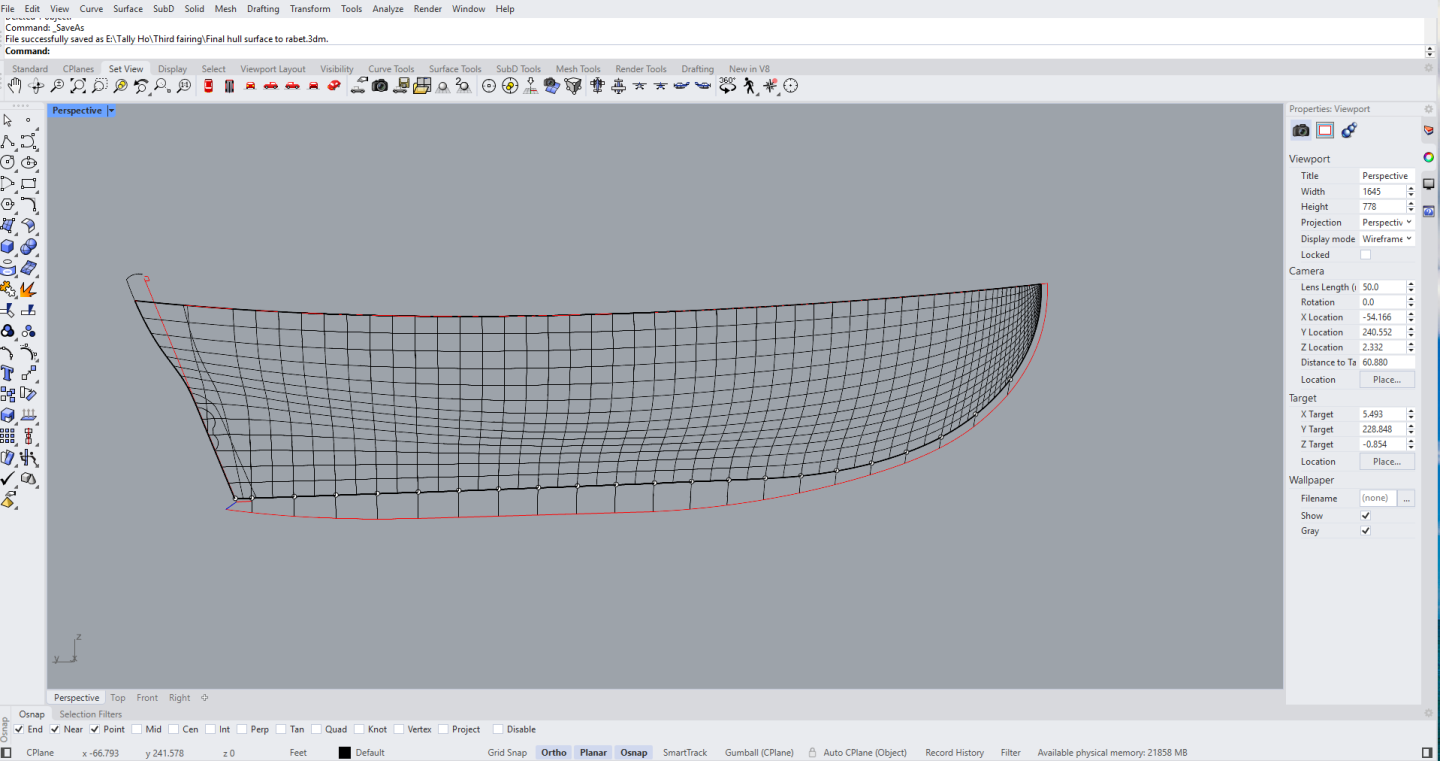
Task: Choose the Text object tool
Action: click(x=8, y=373)
